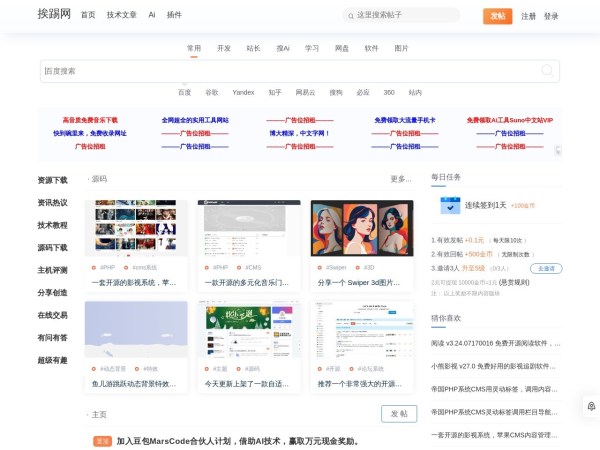Image resolution: width=600 pixels, height=450 pixels.
Task: Click the 去邀请 invite button
Action: [x=545, y=268]
